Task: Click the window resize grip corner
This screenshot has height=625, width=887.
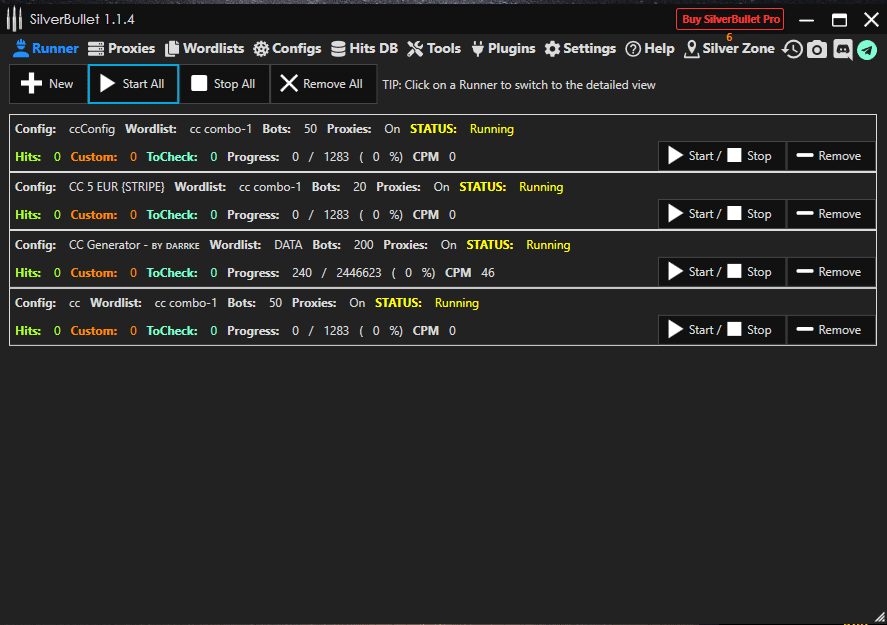Action: point(880,618)
